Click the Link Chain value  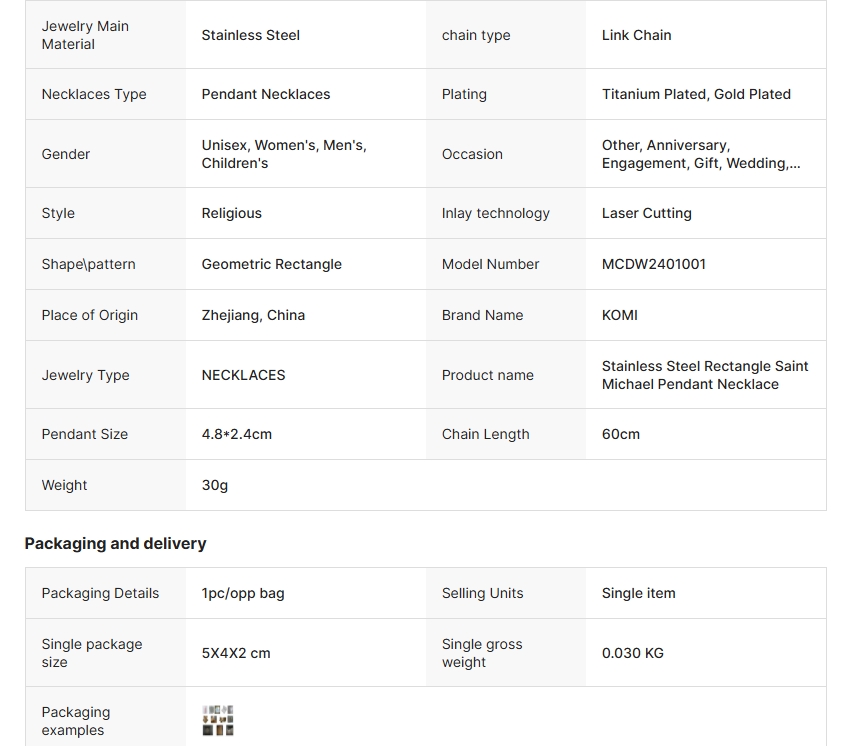click(636, 35)
